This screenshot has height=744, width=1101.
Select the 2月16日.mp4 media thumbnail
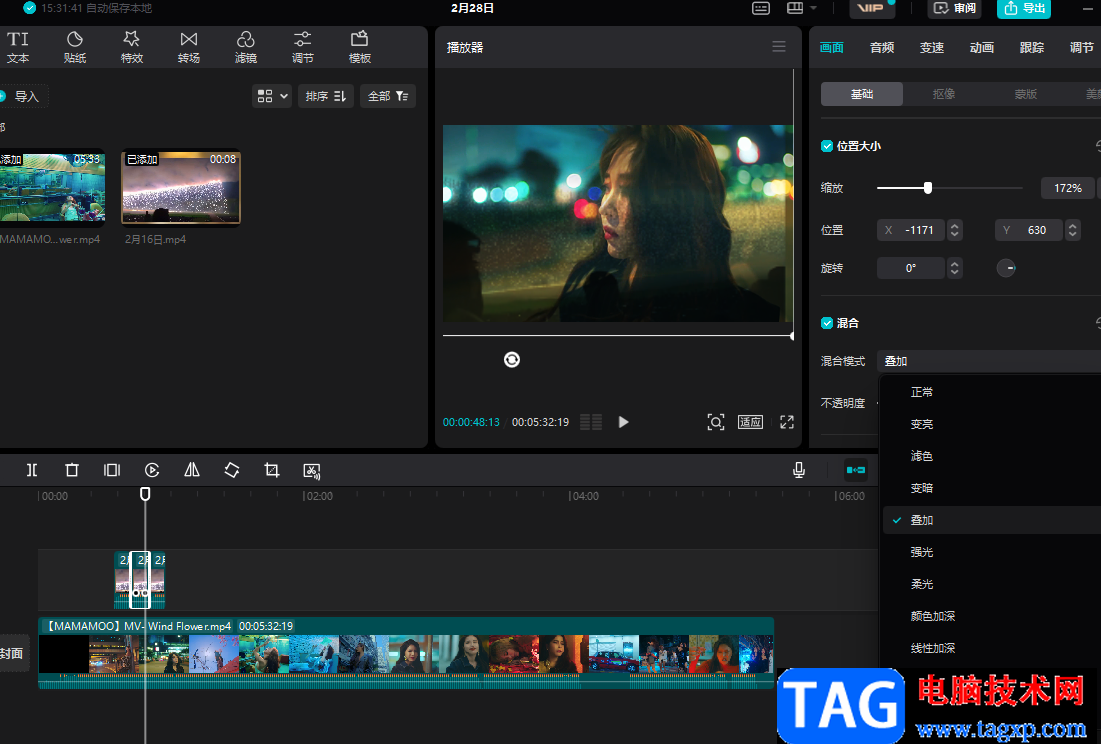[181, 187]
